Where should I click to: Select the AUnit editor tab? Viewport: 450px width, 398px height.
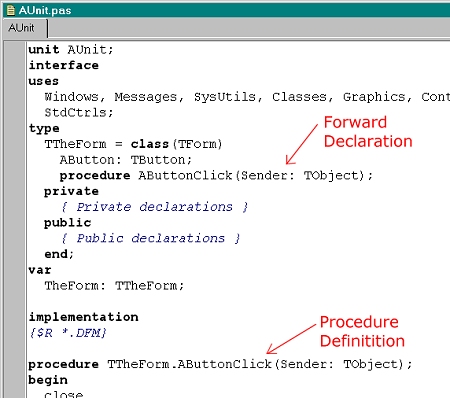coord(25,28)
